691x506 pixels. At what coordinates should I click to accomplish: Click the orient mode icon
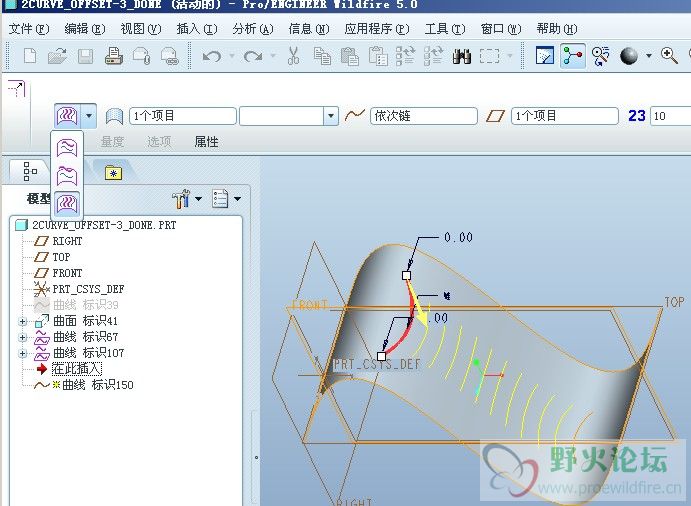pos(600,56)
